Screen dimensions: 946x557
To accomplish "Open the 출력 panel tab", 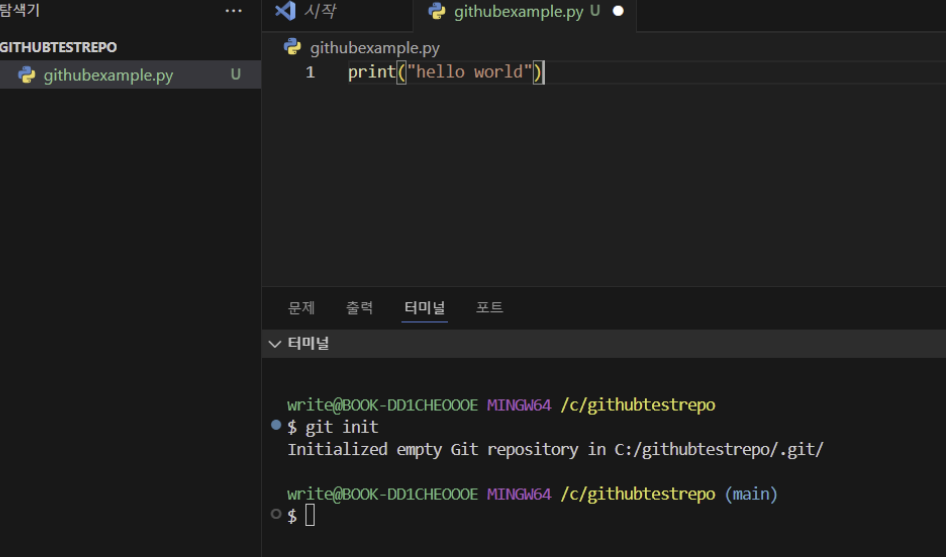I will (360, 308).
